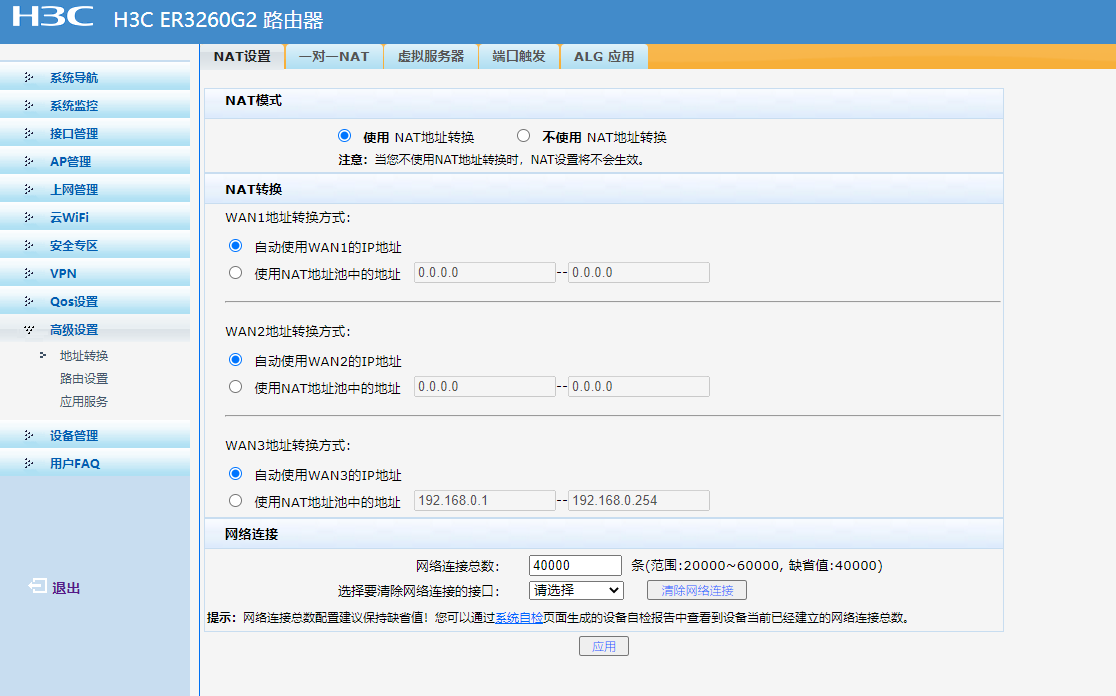Viewport: 1116px width, 696px height.
Task: Collapse the 高级设置 menu section
Action: pyautogui.click(x=74, y=330)
